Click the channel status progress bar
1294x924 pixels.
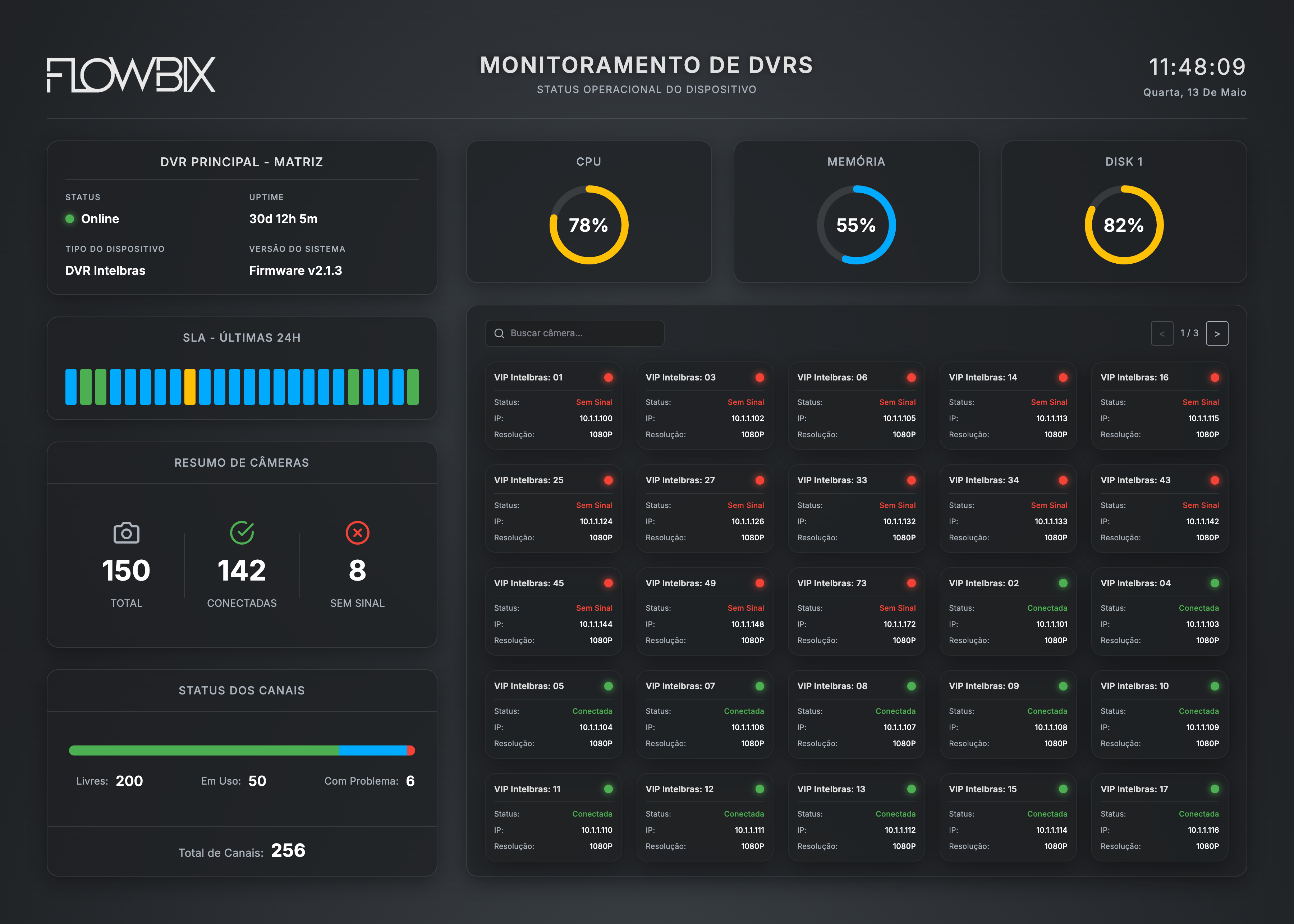242,750
